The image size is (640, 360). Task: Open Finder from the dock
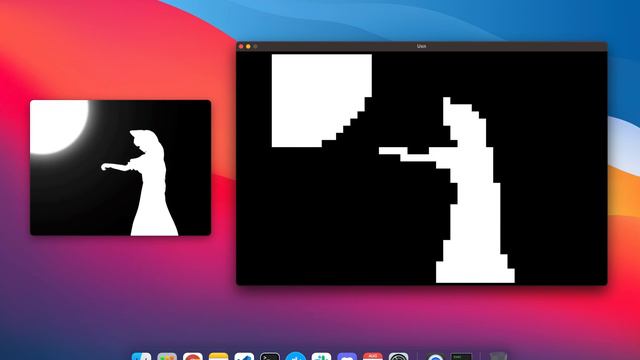click(x=142, y=356)
